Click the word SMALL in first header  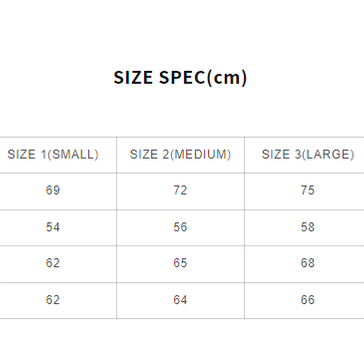(73, 155)
